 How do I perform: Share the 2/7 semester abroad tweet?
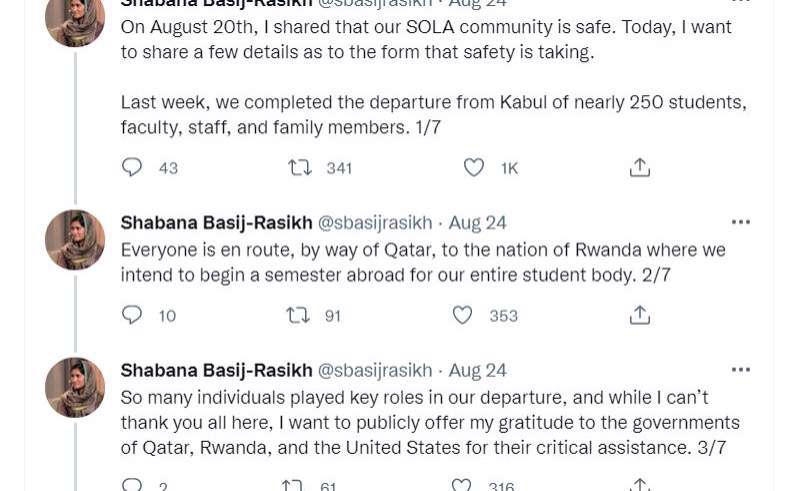(x=640, y=315)
